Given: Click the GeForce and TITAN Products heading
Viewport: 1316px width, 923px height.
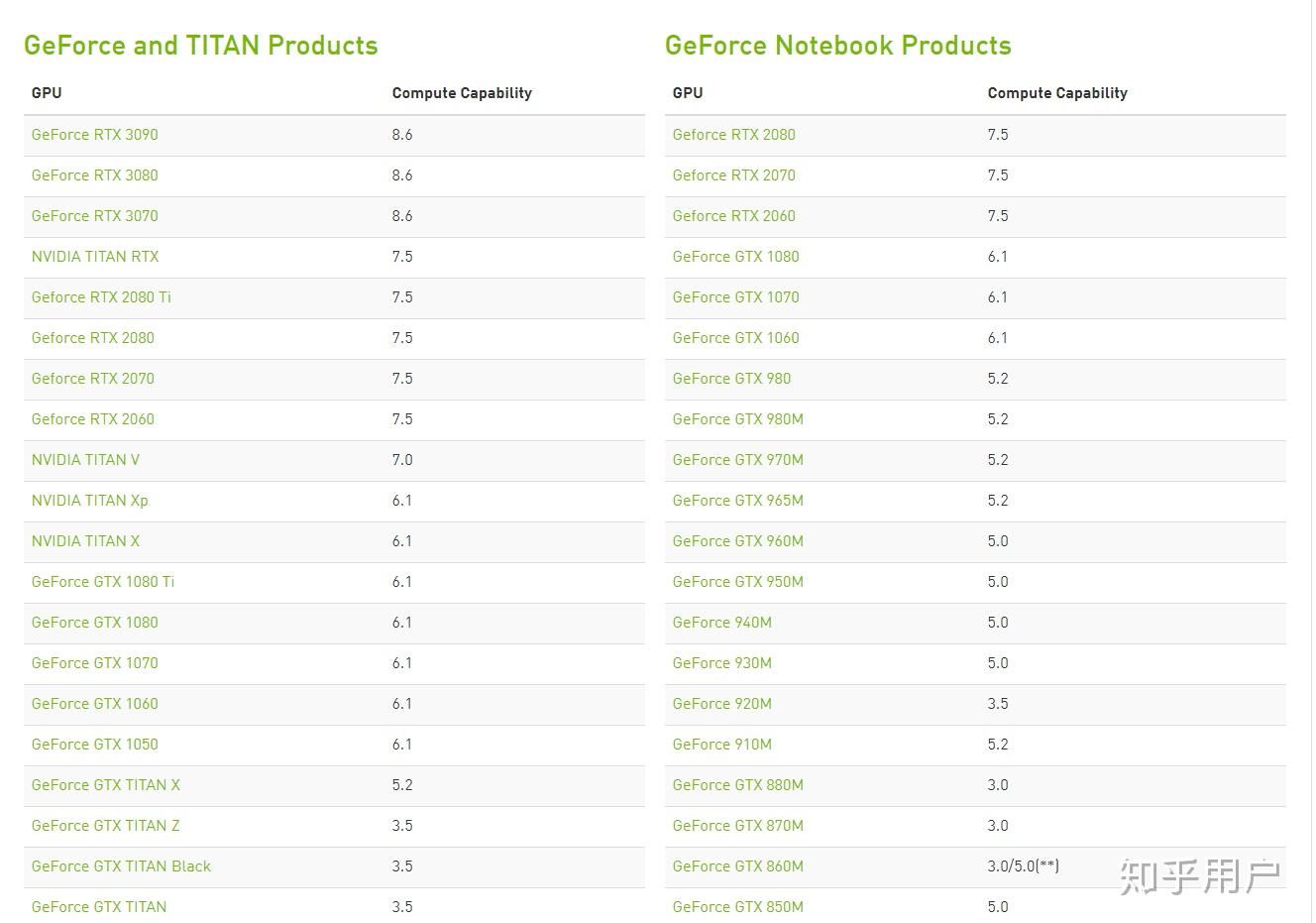Looking at the screenshot, I should (x=201, y=46).
